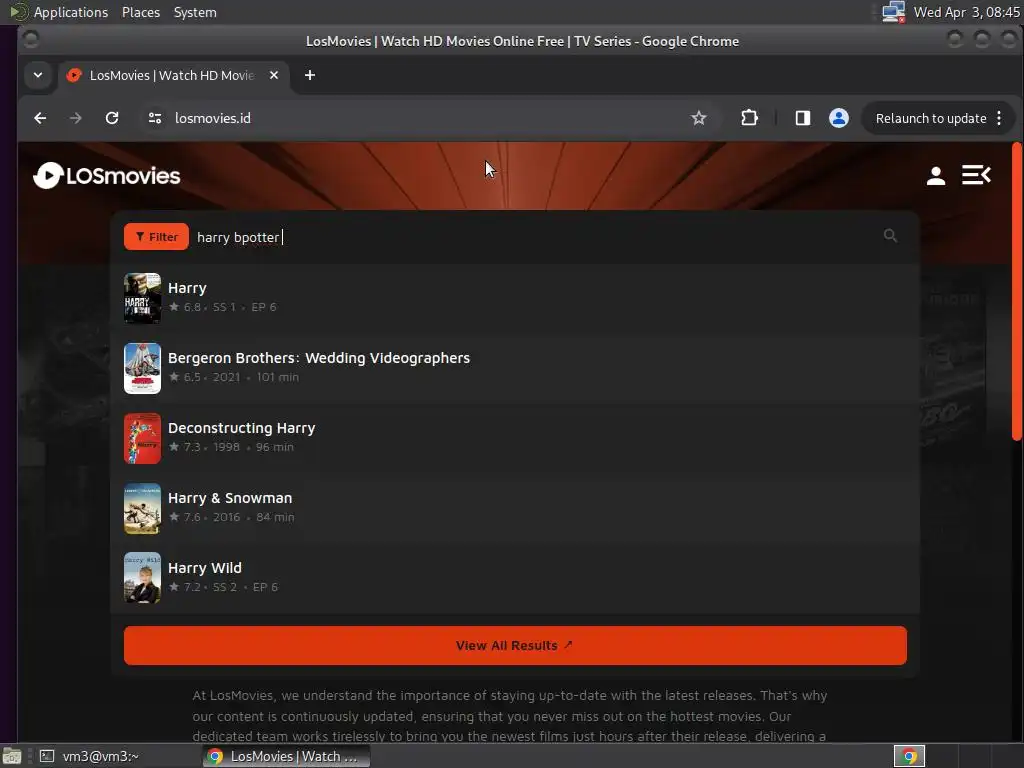1024x768 pixels.
Task: Click the network status tray icon
Action: click(893, 12)
